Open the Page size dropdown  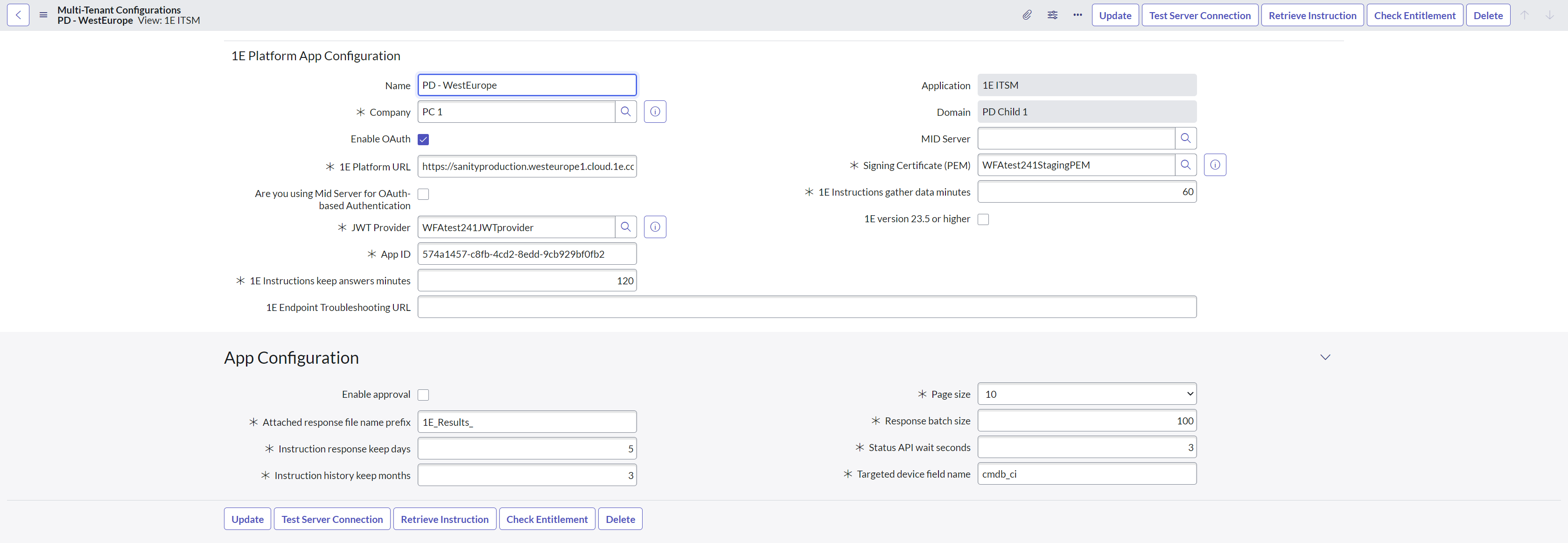tap(1086, 394)
